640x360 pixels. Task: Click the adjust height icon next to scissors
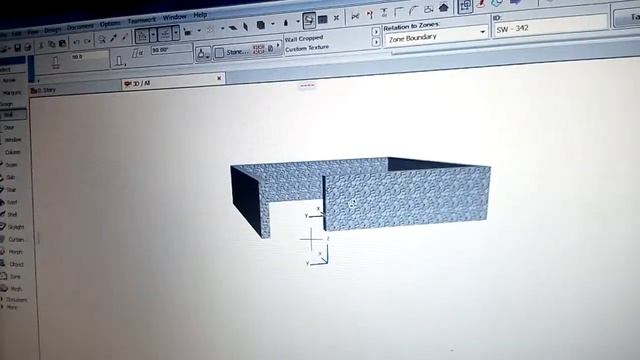pos(384,13)
